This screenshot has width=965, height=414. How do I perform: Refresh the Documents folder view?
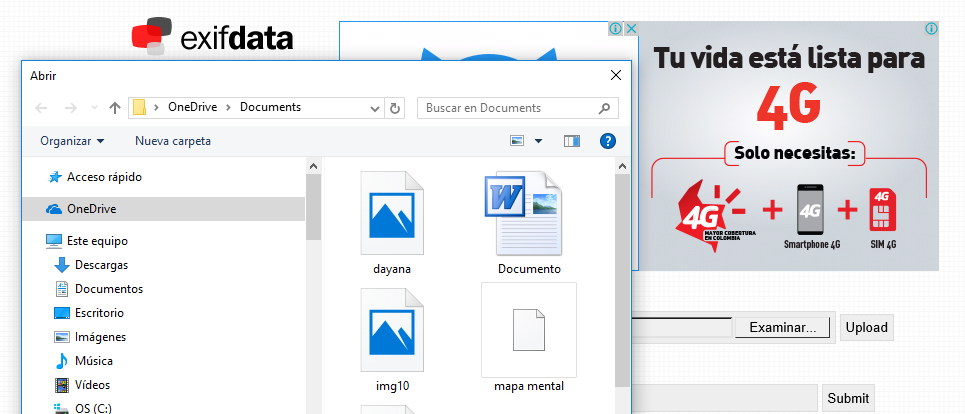[394, 108]
